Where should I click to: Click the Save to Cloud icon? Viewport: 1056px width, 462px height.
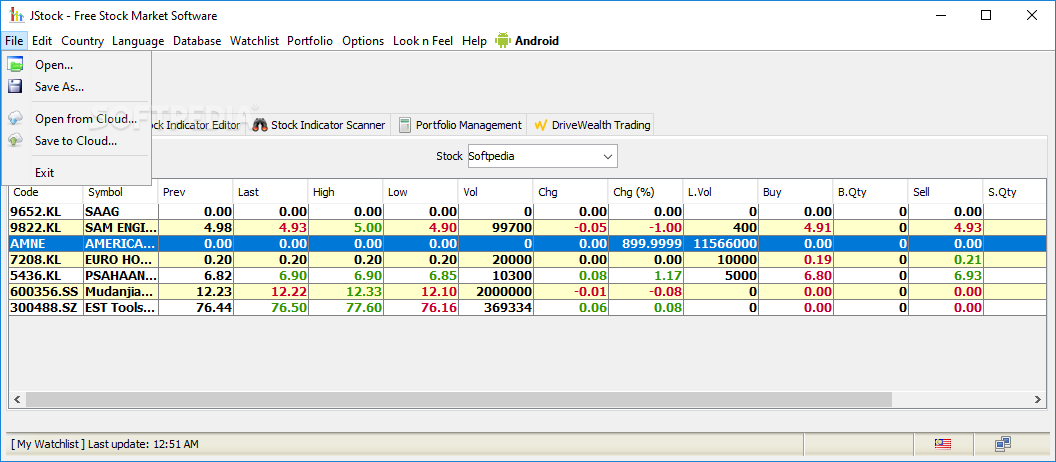(15, 141)
